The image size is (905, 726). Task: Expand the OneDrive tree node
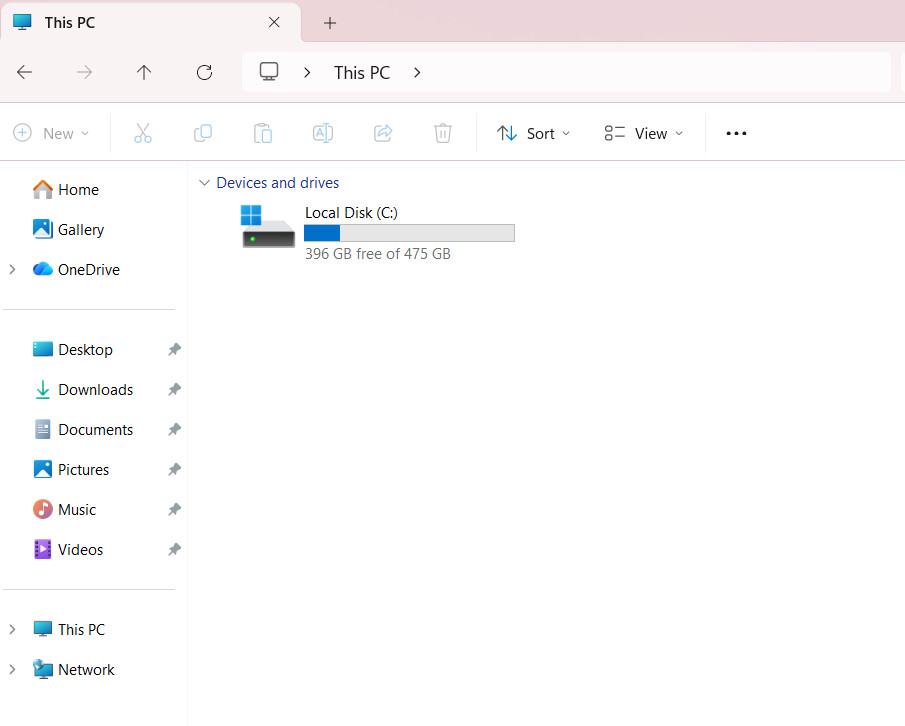12,270
